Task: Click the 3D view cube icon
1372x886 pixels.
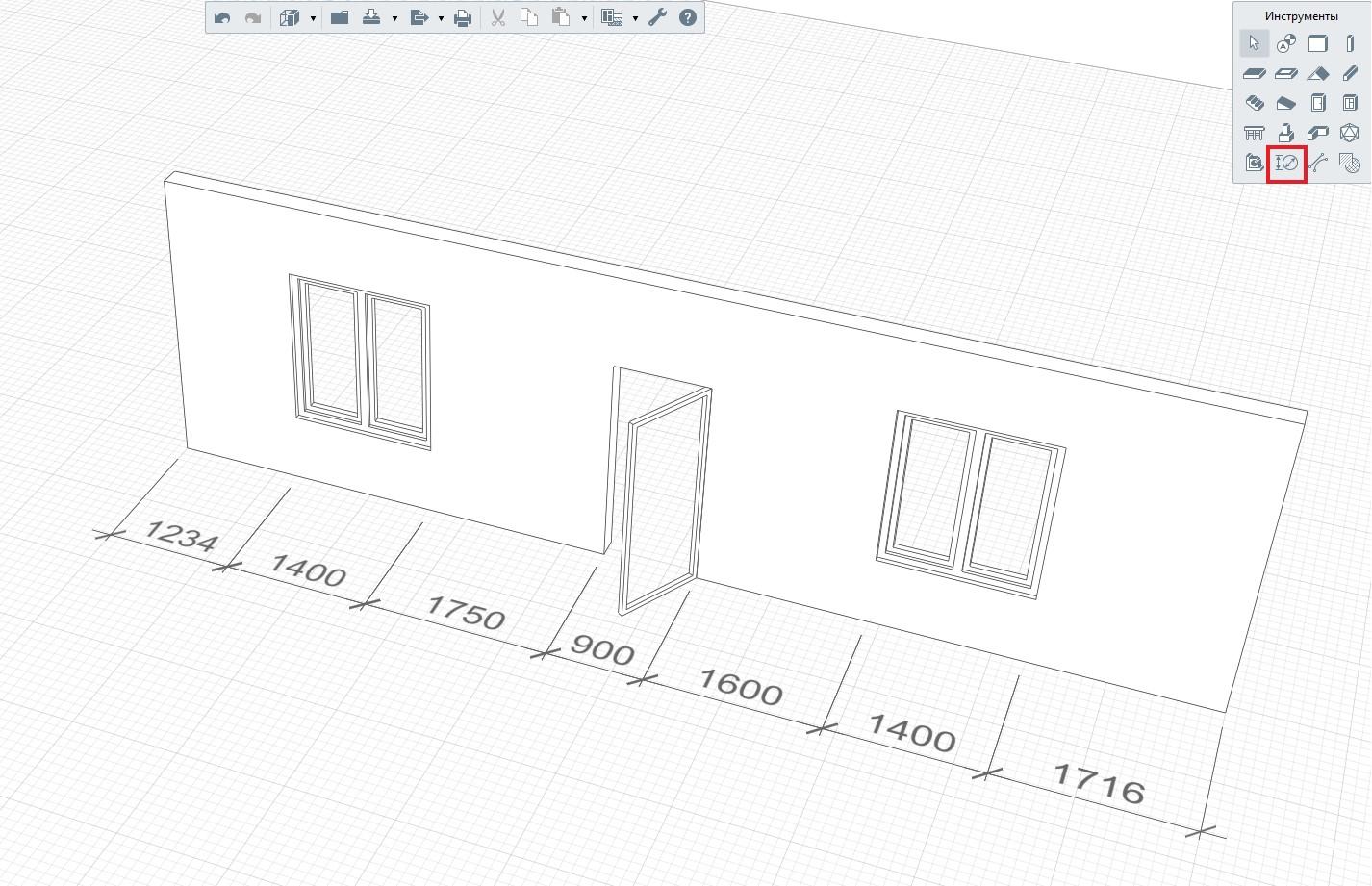Action: tap(290, 17)
